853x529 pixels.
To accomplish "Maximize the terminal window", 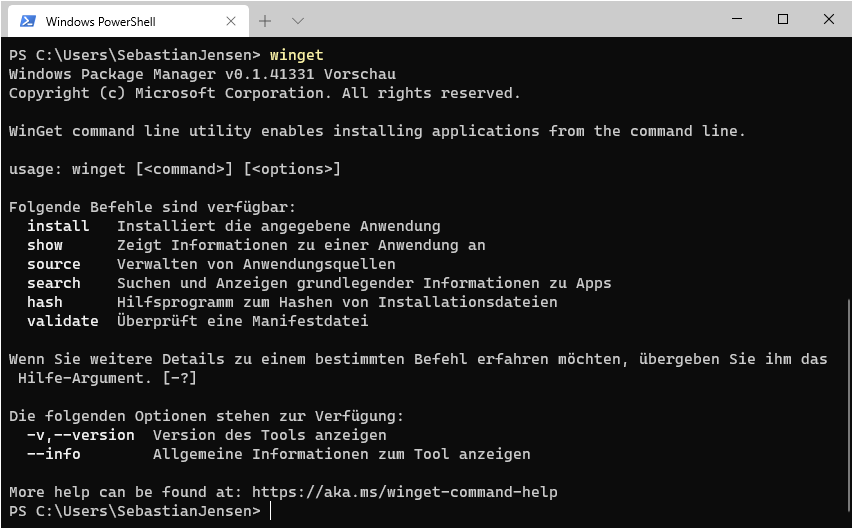I will coord(783,19).
